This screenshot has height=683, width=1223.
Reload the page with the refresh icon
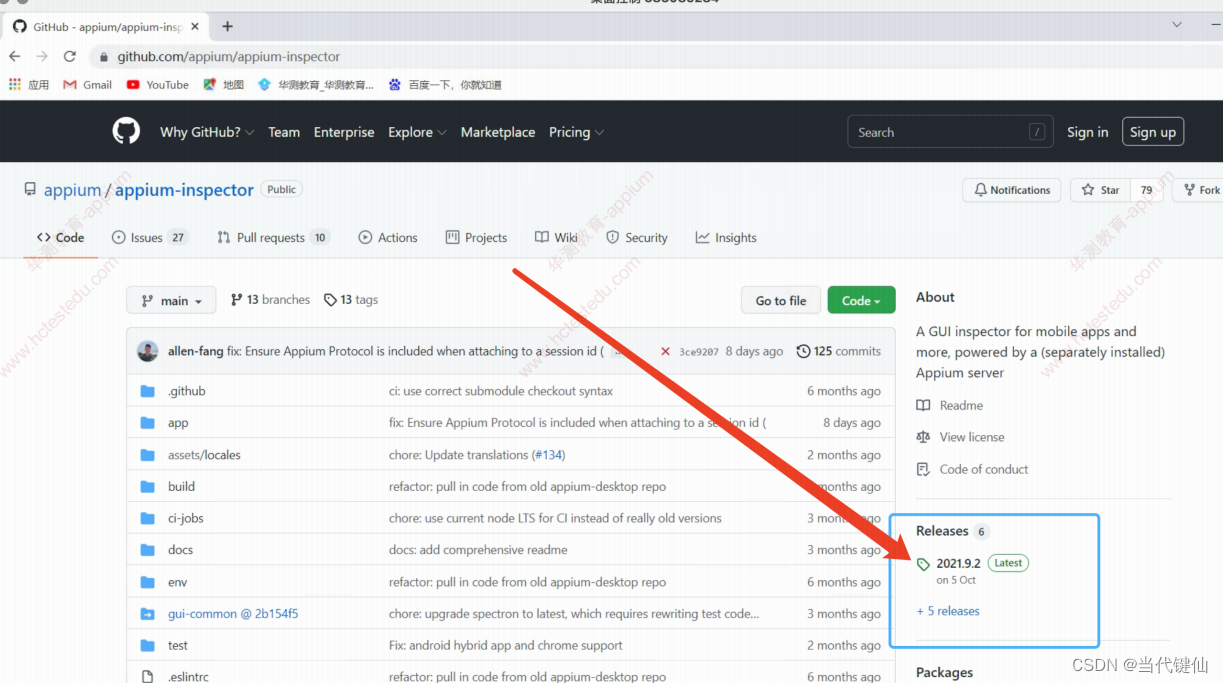(x=69, y=57)
